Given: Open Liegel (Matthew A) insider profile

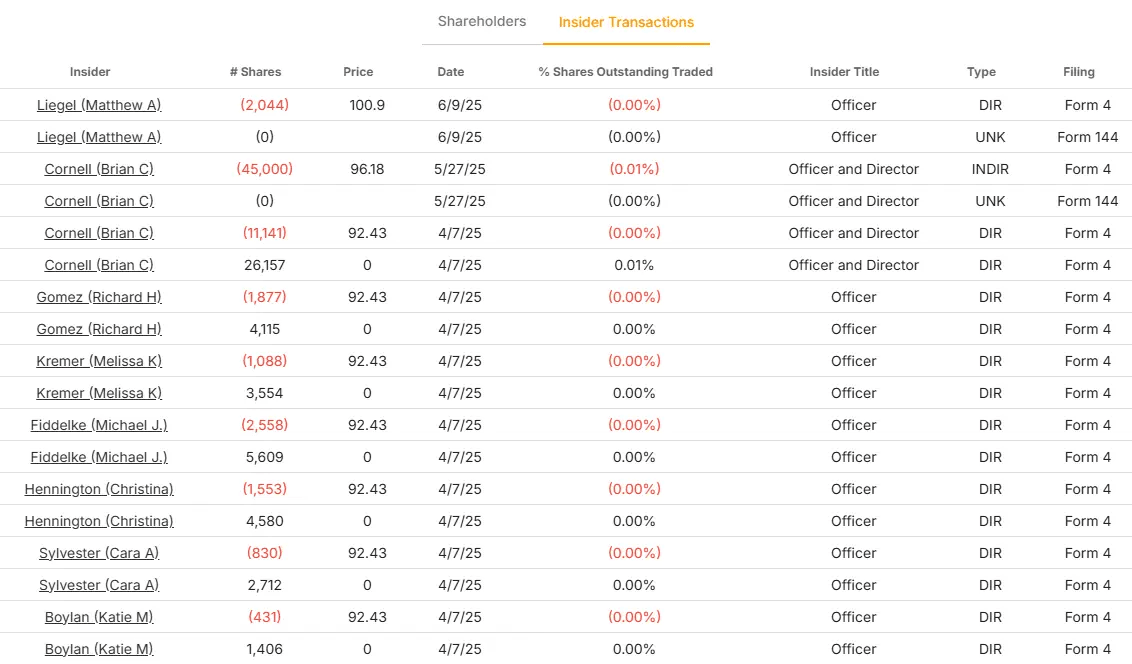Looking at the screenshot, I should (98, 105).
